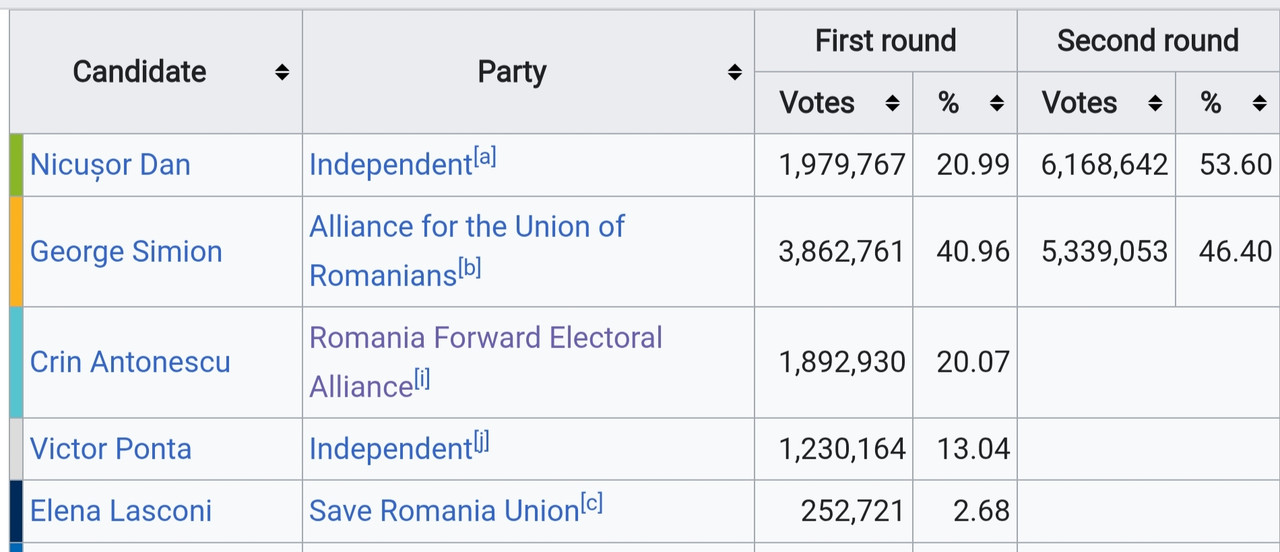The height and width of the screenshot is (552, 1280).
Task: Sort by First round percent arrows
Action: [996, 103]
